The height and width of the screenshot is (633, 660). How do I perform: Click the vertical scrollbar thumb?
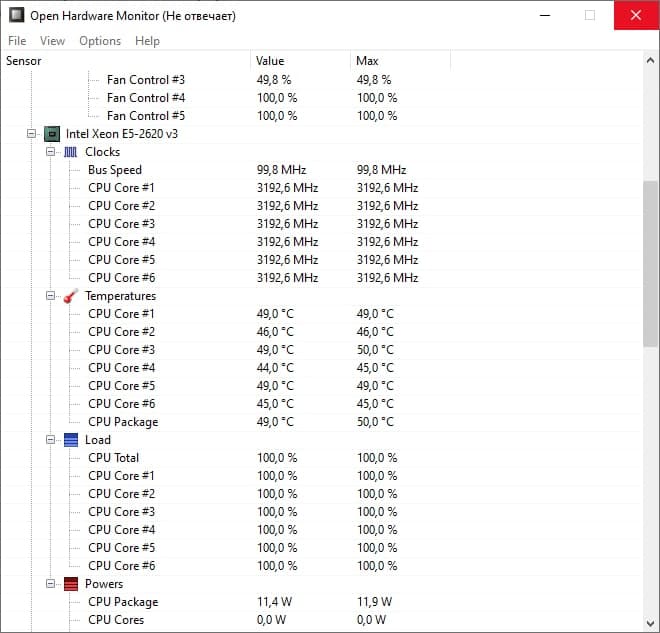[x=650, y=265]
